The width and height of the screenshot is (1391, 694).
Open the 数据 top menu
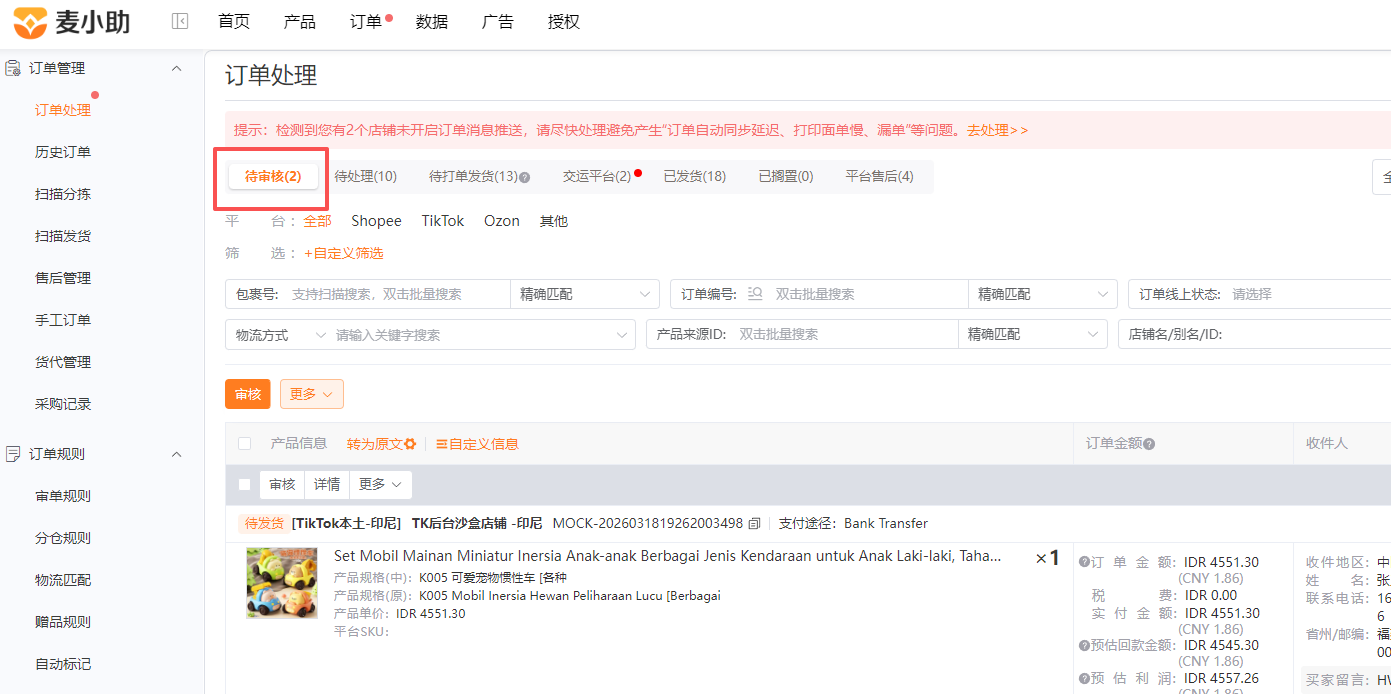(432, 22)
